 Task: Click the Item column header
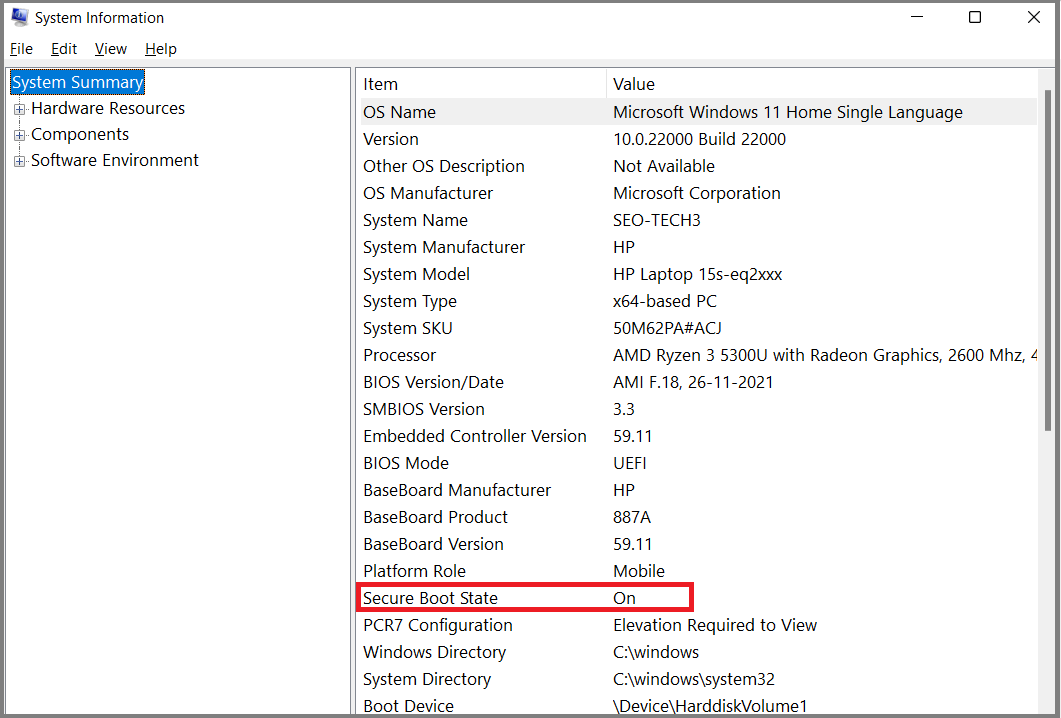[x=481, y=84]
